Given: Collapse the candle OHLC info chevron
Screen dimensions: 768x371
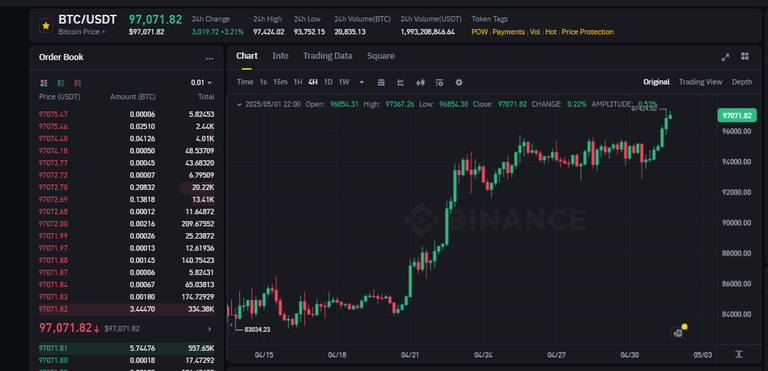Looking at the screenshot, I should (239, 104).
